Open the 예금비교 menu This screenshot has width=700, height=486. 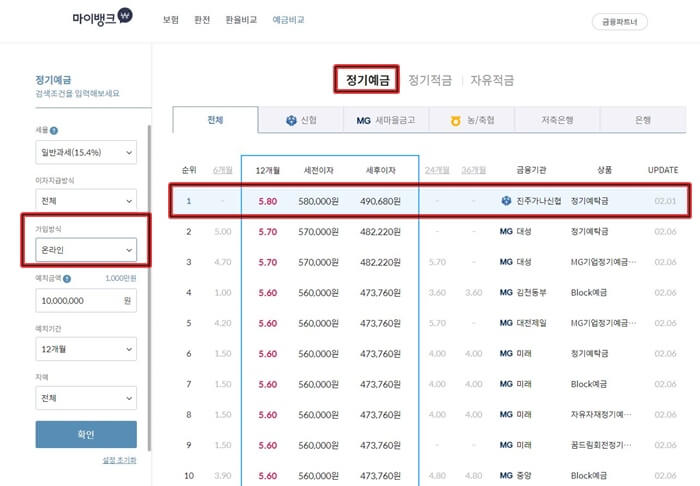[288, 20]
